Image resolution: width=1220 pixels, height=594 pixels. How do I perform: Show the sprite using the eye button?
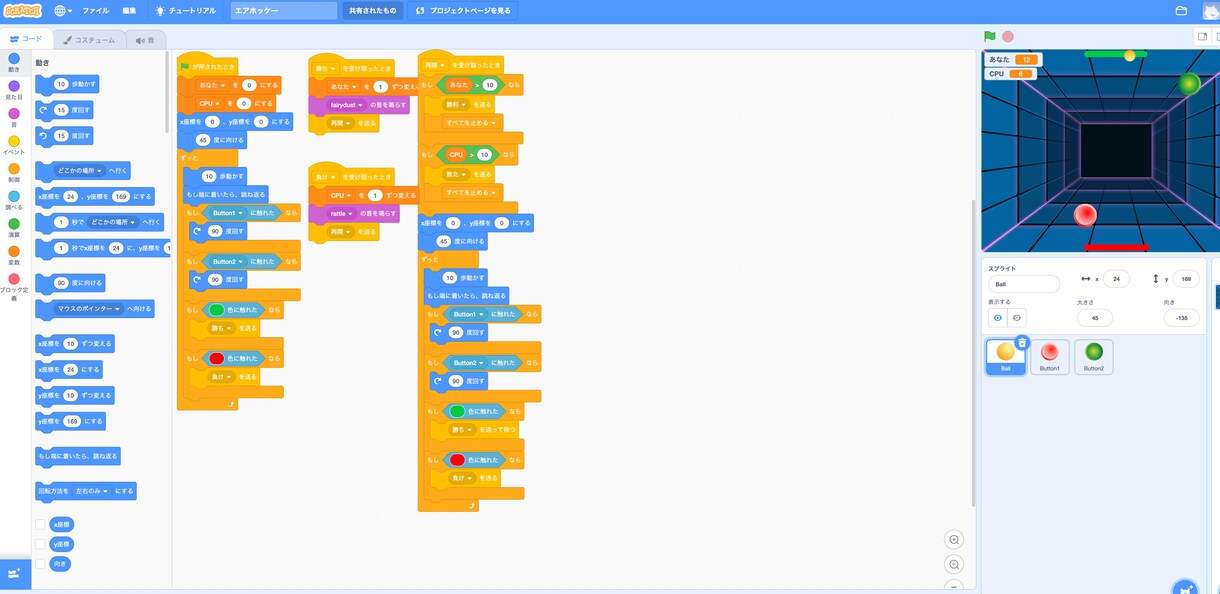[x=998, y=317]
